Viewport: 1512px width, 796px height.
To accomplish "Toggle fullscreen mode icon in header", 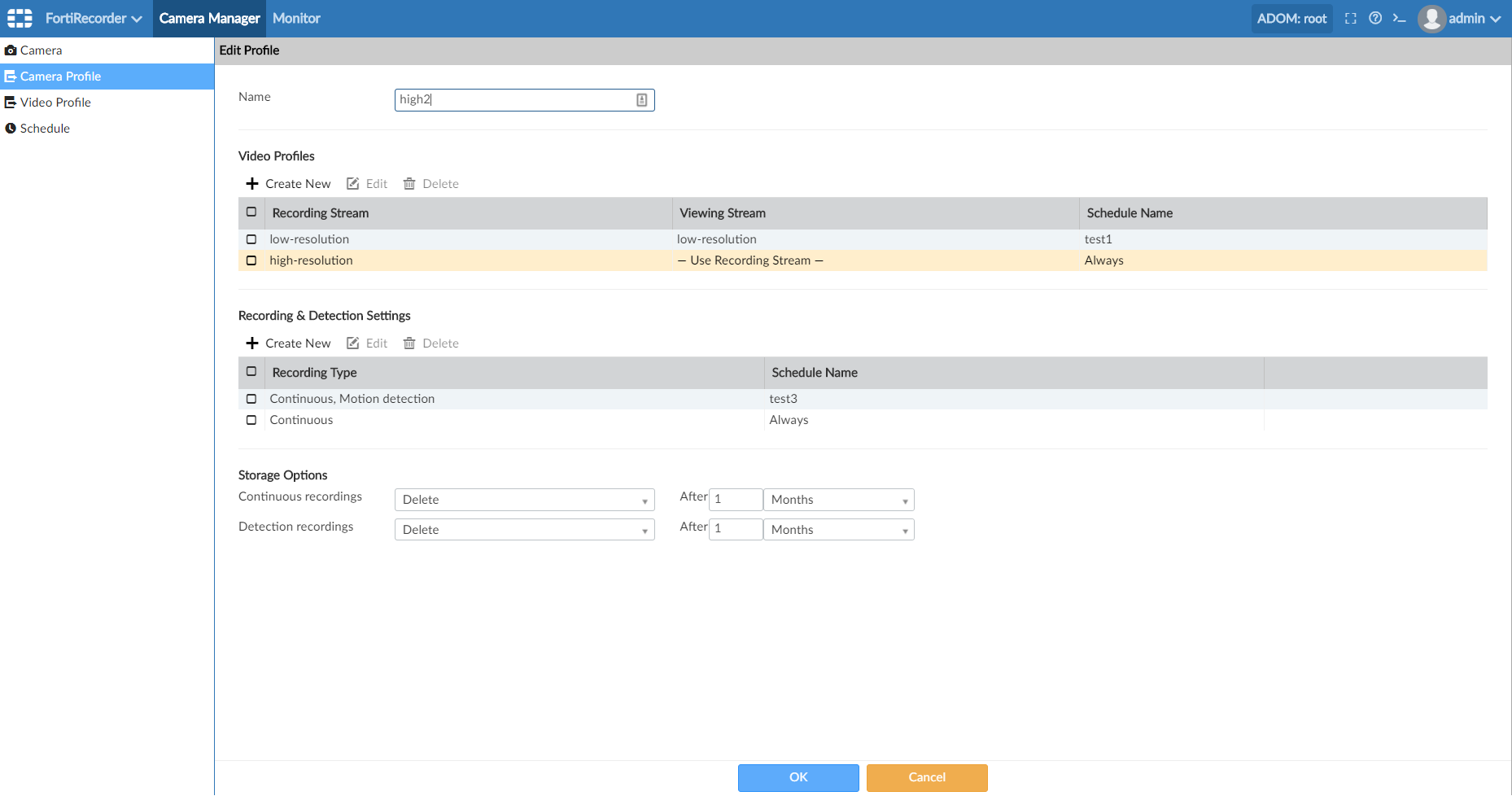I will coord(1351,18).
